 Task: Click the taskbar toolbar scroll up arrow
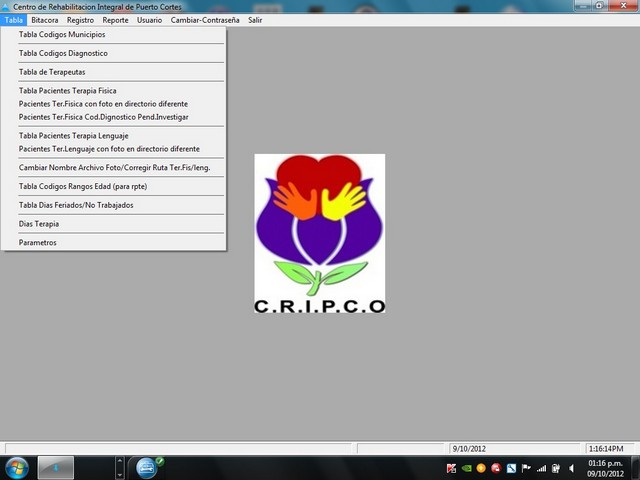(x=120, y=462)
